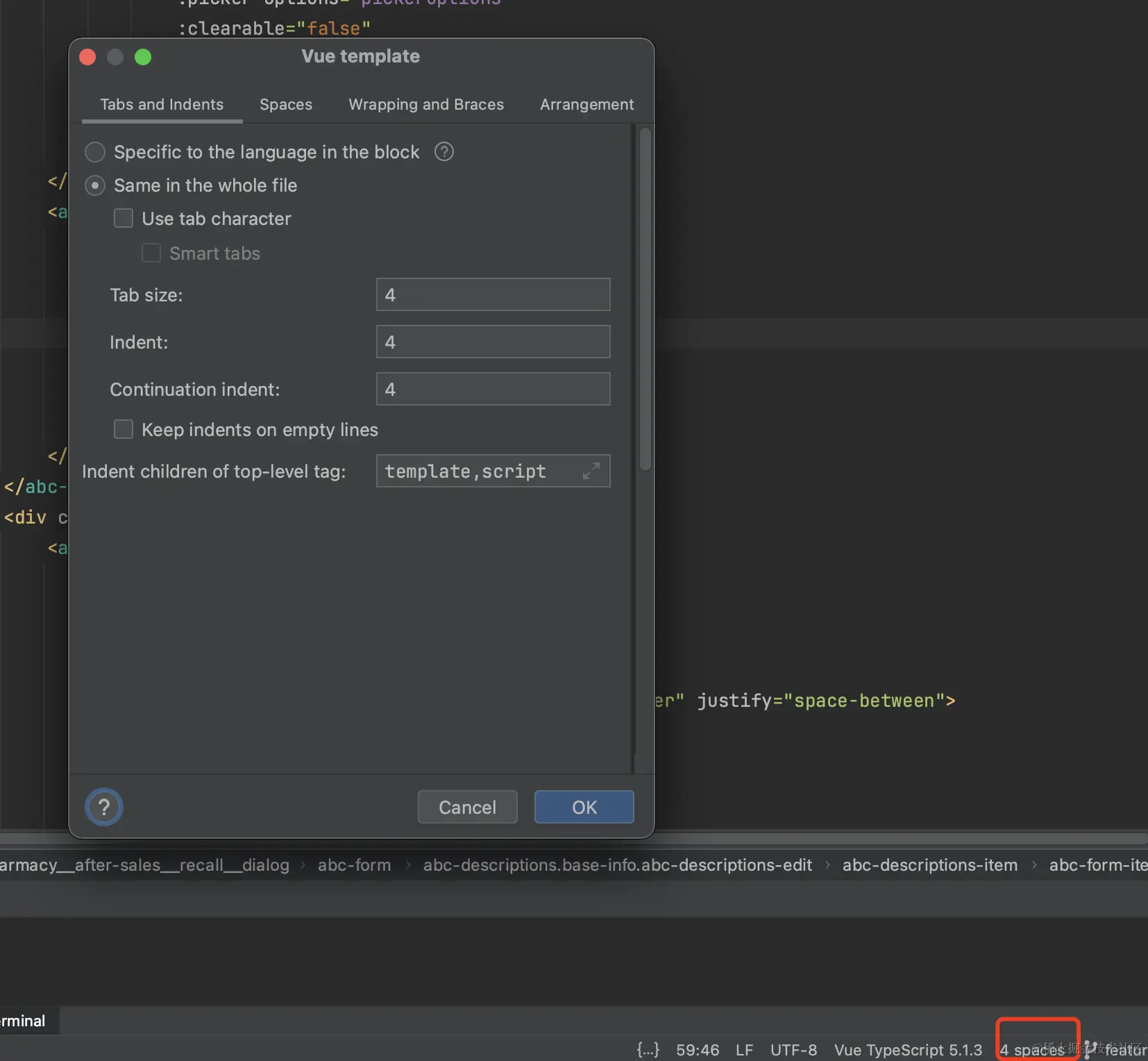The height and width of the screenshot is (1061, 1148).
Task: Enable the Use tab character checkbox
Action: tap(123, 217)
